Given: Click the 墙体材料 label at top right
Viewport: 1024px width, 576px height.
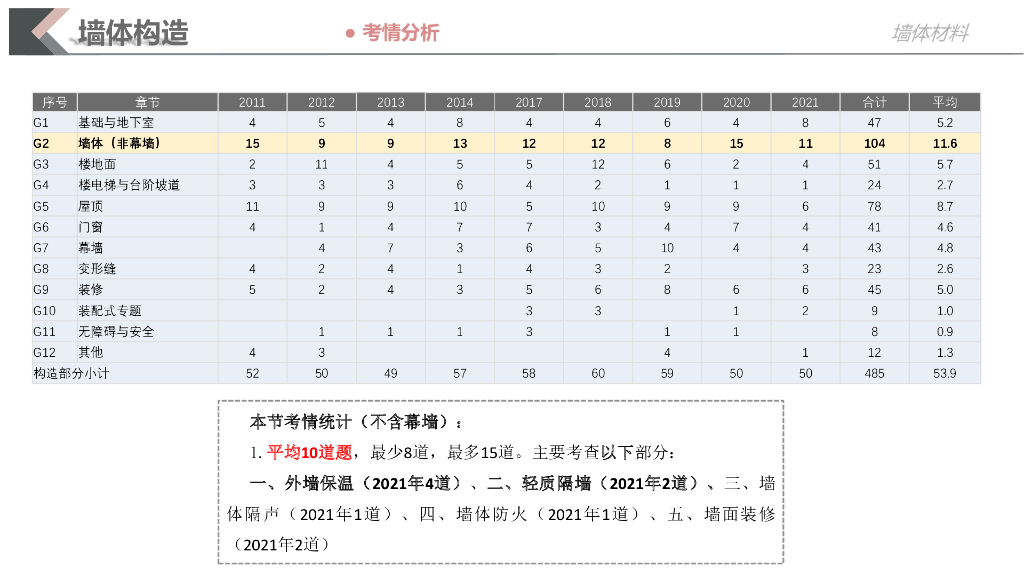Looking at the screenshot, I should pos(930,33).
